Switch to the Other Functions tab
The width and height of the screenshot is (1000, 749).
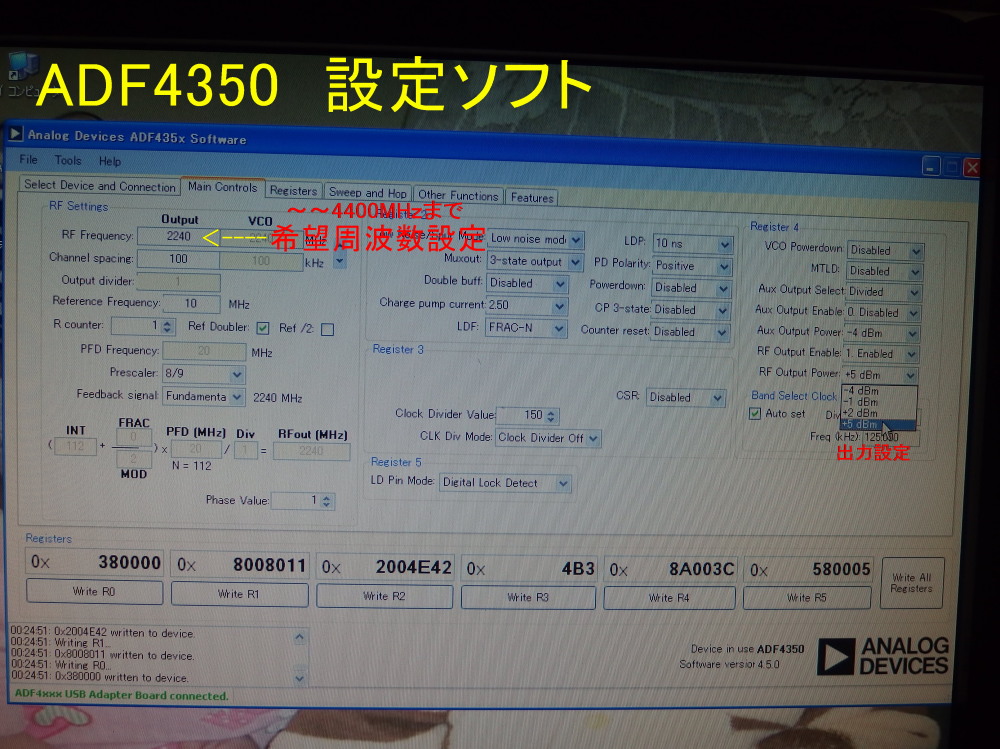[458, 196]
